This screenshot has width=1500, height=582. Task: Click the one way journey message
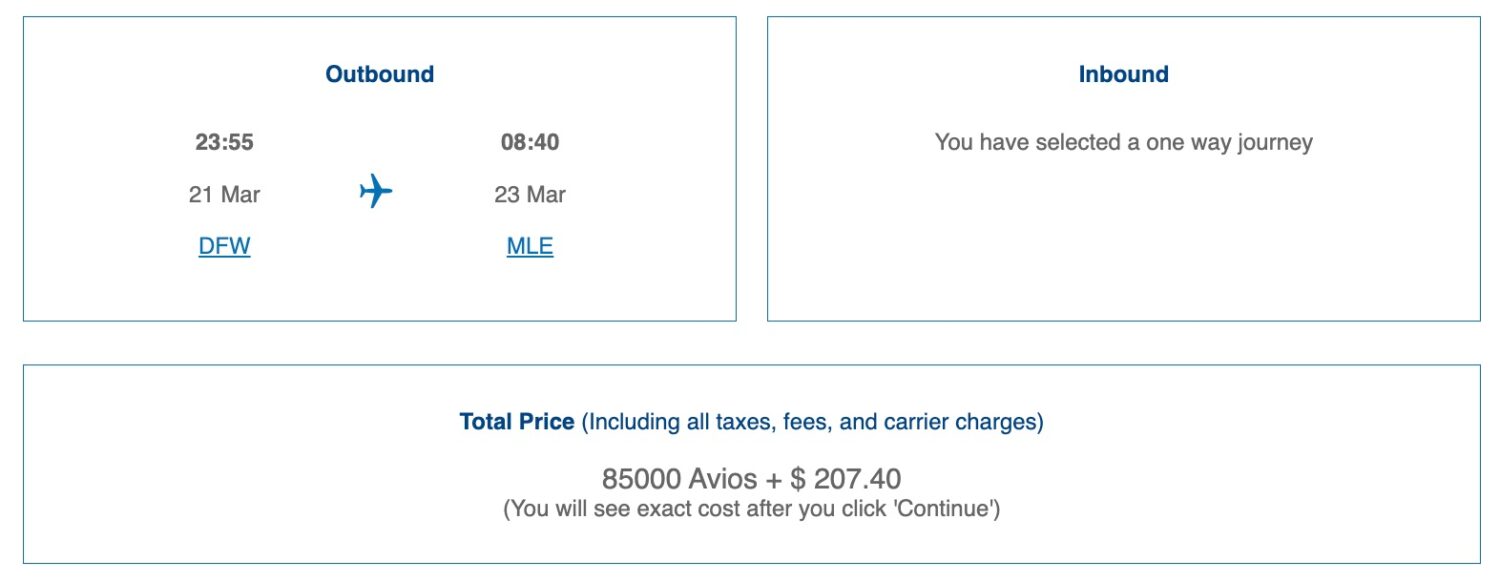[x=1124, y=141]
